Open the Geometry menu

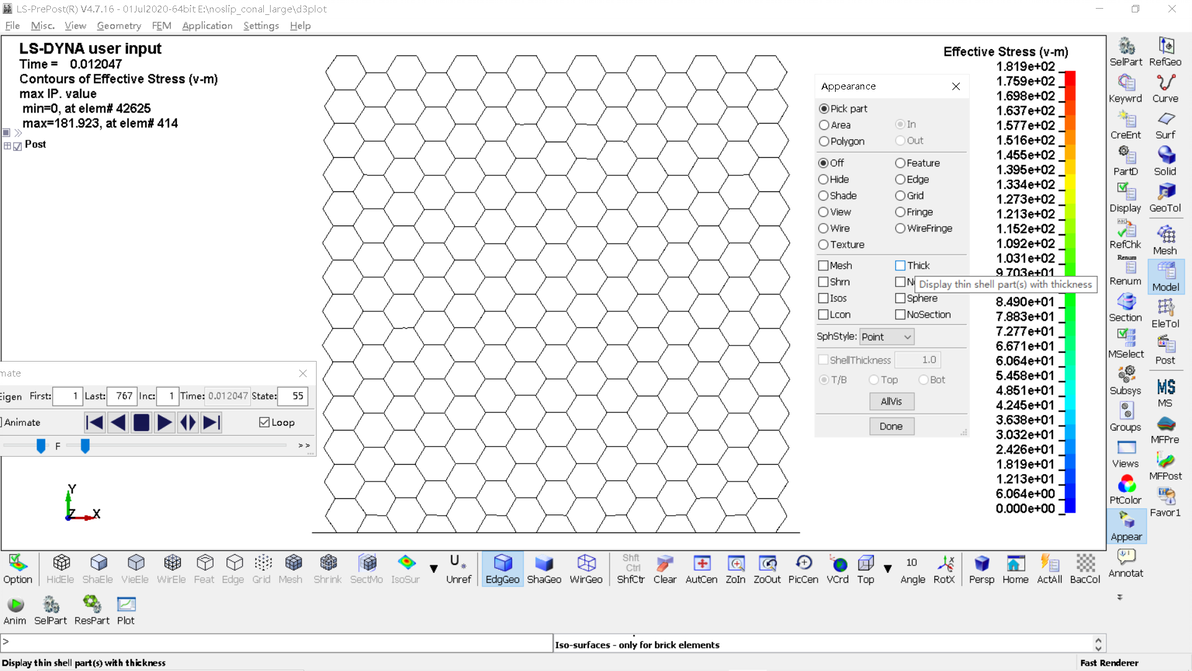(x=119, y=26)
